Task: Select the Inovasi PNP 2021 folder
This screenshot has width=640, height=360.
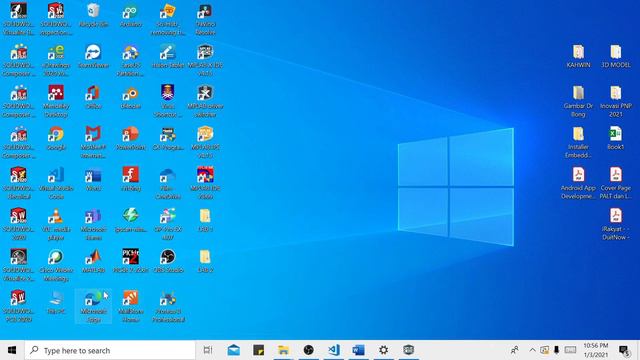Action: pos(616,101)
